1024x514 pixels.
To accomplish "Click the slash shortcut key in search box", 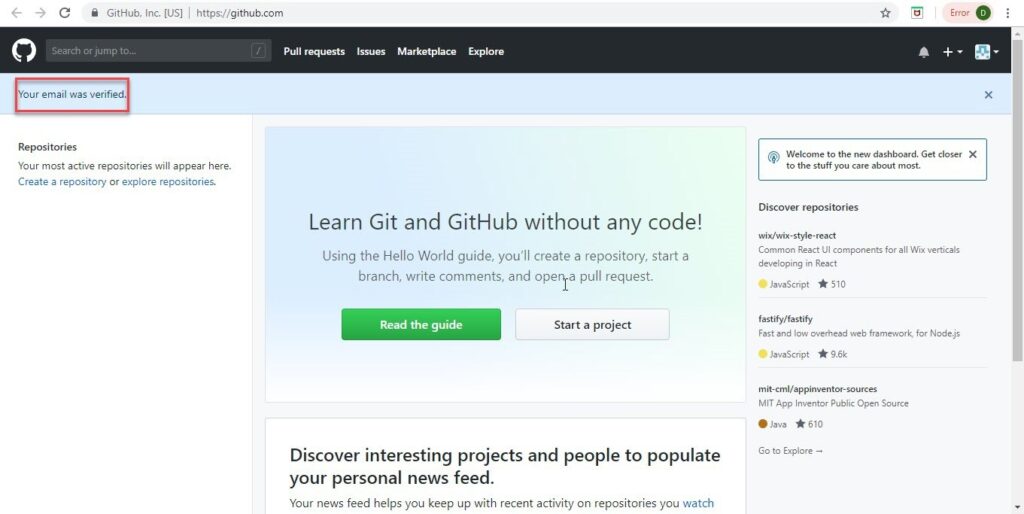I will tap(259, 51).
